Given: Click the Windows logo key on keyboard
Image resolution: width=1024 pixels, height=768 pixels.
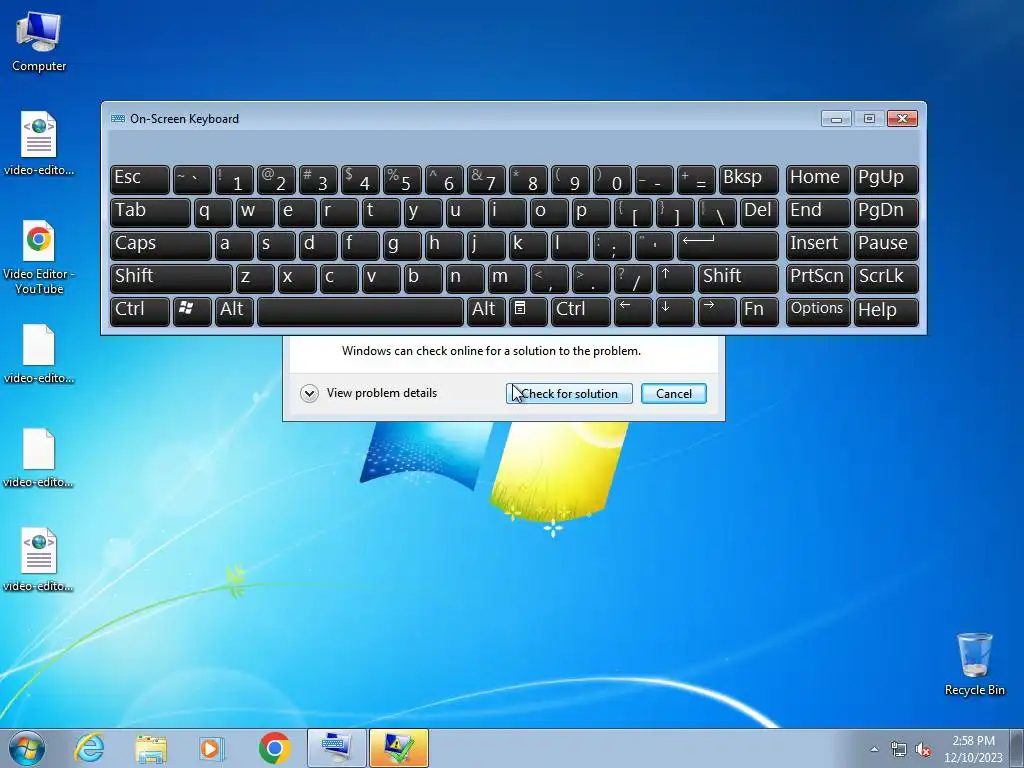Looking at the screenshot, I should (192, 311).
